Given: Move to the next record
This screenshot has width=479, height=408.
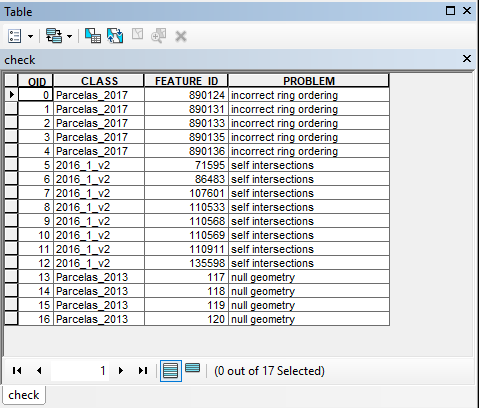Looking at the screenshot, I should [121, 370].
